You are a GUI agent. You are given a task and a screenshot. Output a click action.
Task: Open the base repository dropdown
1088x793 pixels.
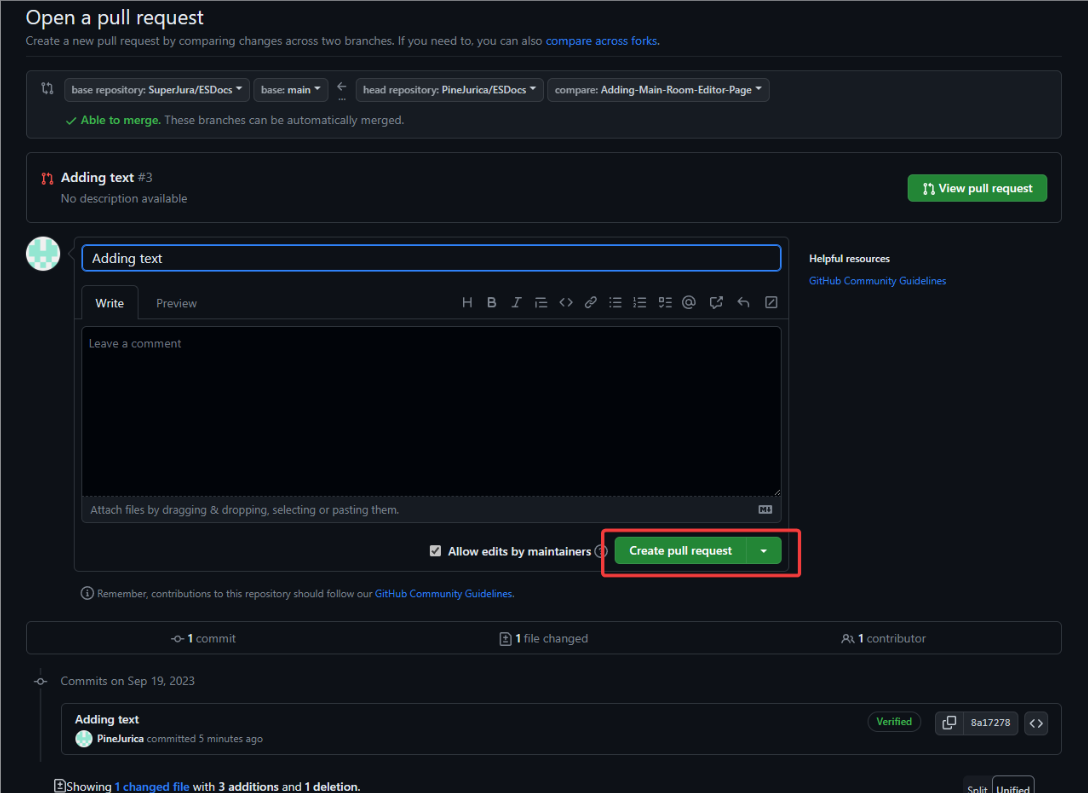coord(157,90)
